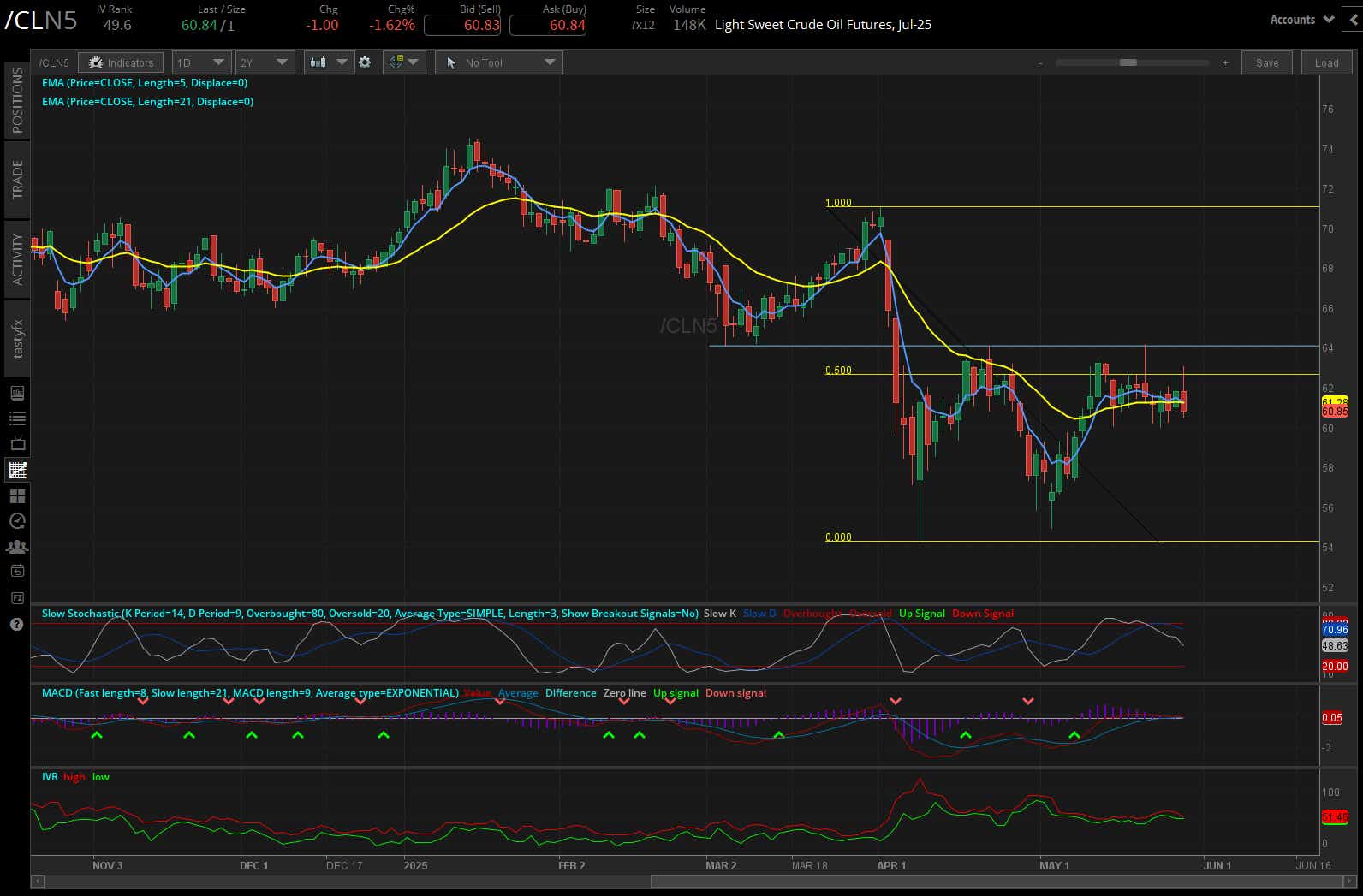
Task: Open the calendar return-arrow icon in sidebar
Action: 17,571
